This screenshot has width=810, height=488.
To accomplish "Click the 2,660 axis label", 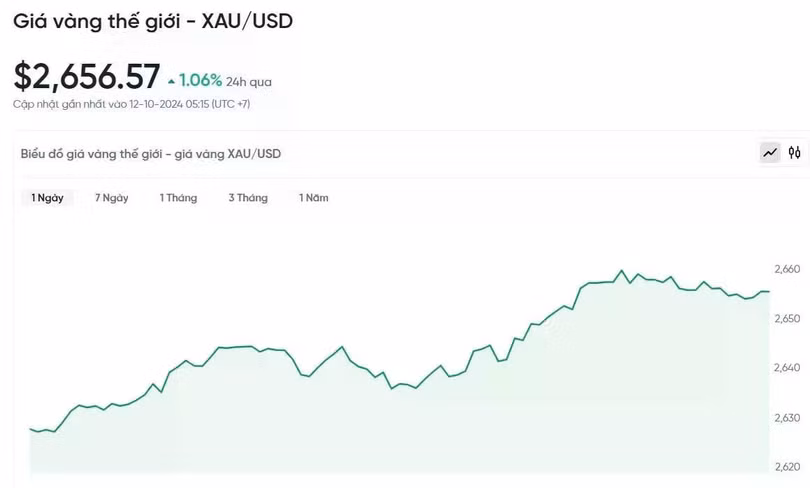I will (787, 269).
